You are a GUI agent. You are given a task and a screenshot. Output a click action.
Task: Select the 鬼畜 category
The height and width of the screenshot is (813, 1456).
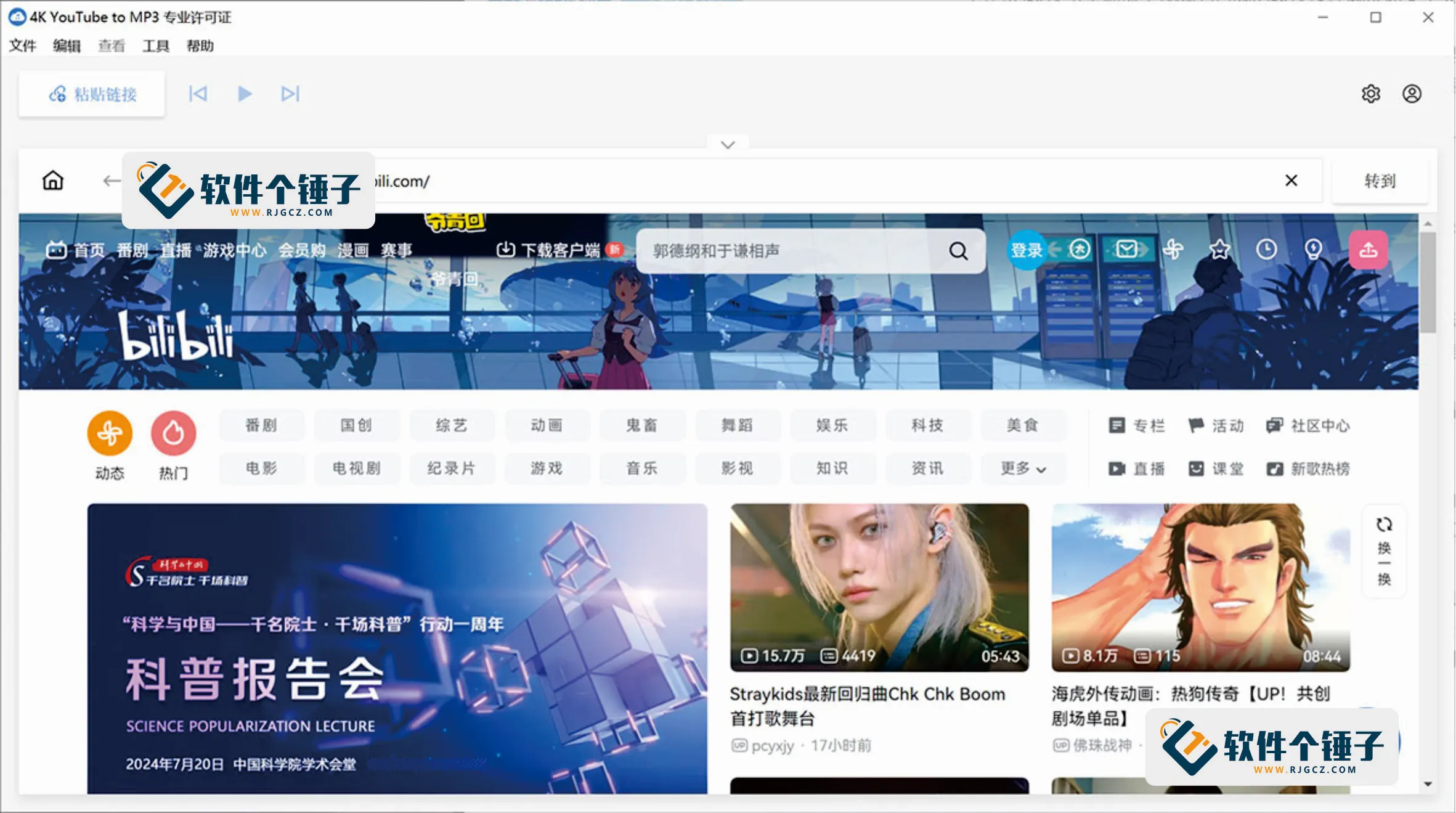pos(641,425)
